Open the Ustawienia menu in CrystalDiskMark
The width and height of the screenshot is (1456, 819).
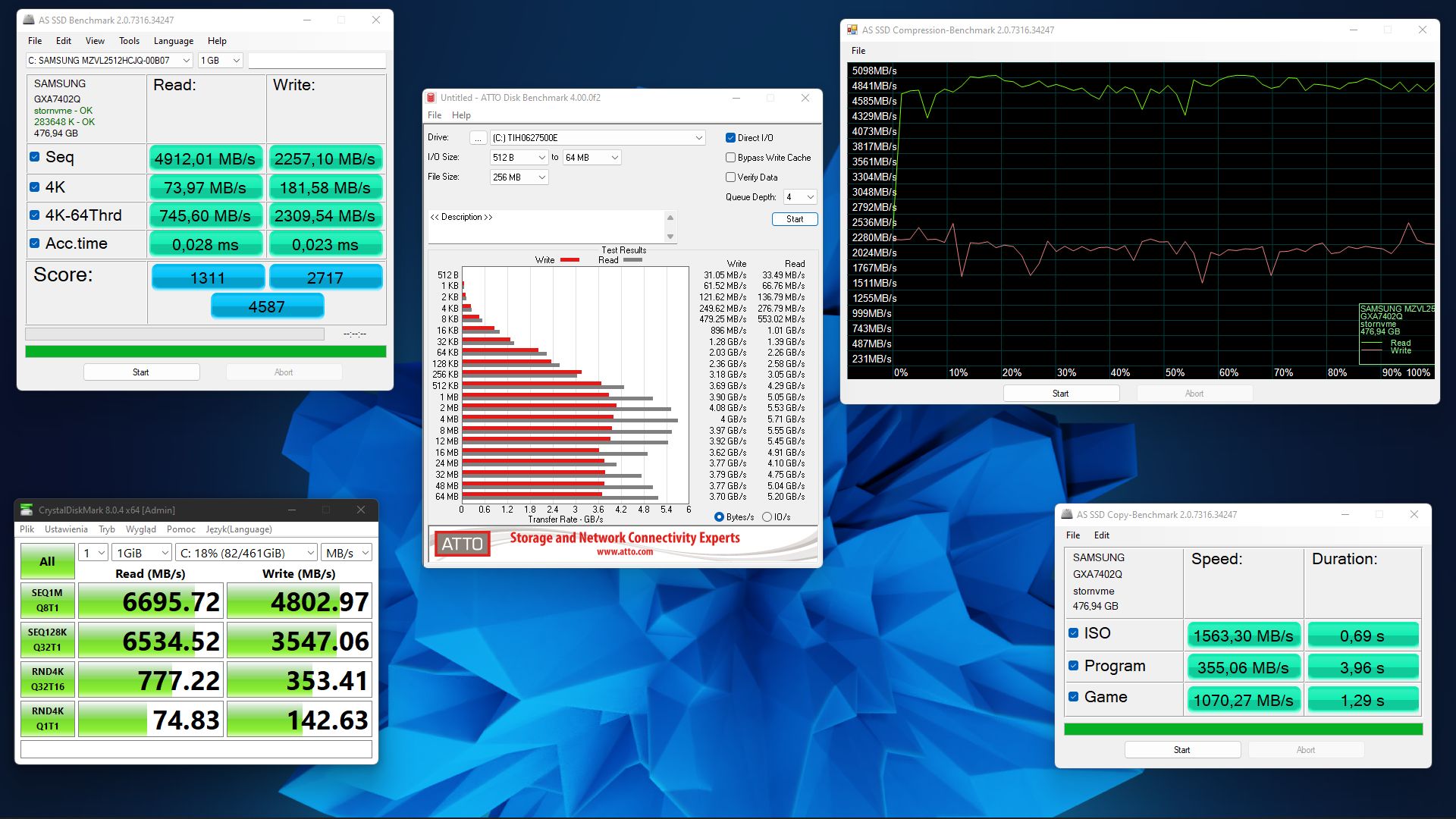click(66, 529)
